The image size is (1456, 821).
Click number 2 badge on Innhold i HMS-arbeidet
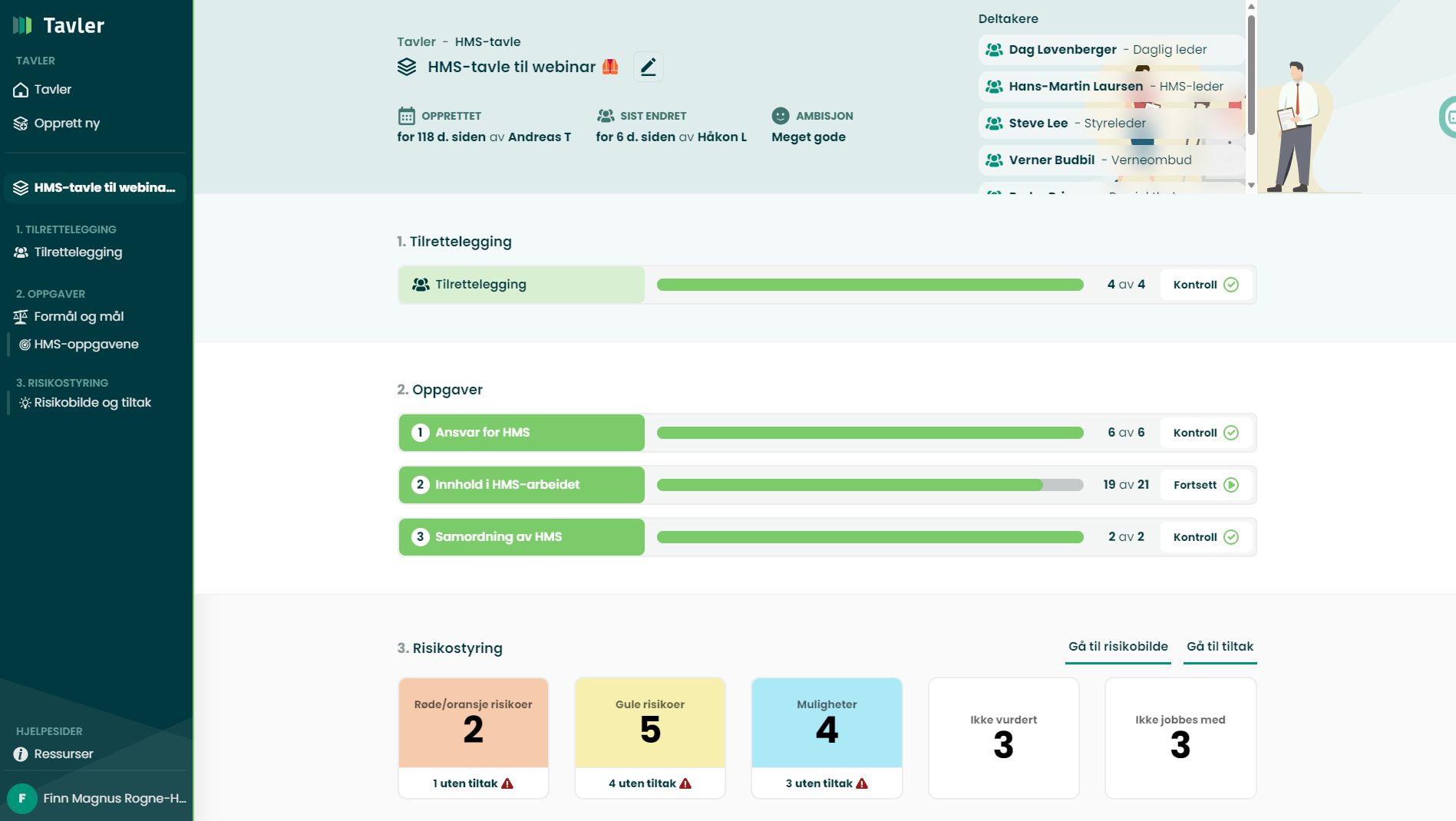coord(420,485)
